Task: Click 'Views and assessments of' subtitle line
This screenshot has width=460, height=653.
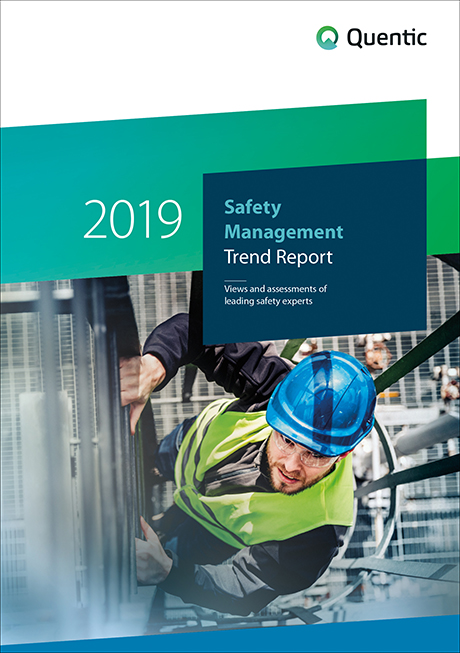Action: pyautogui.click(x=275, y=289)
